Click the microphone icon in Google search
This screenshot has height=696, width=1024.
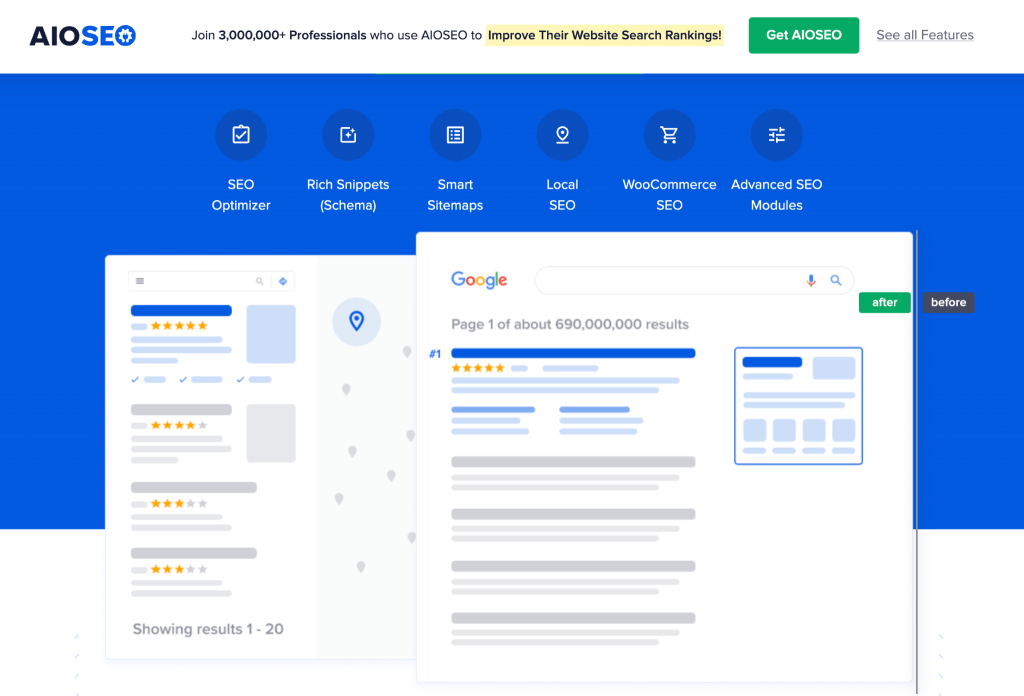pyautogui.click(x=810, y=280)
